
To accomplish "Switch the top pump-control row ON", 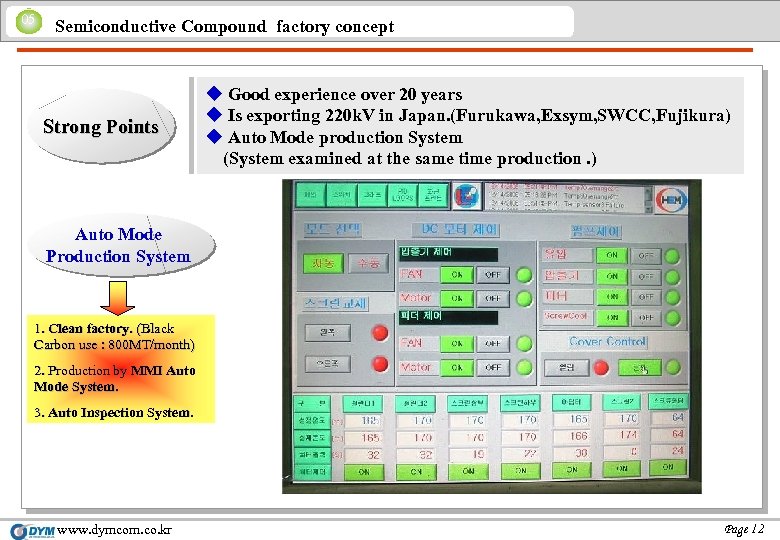I will pos(612,255).
